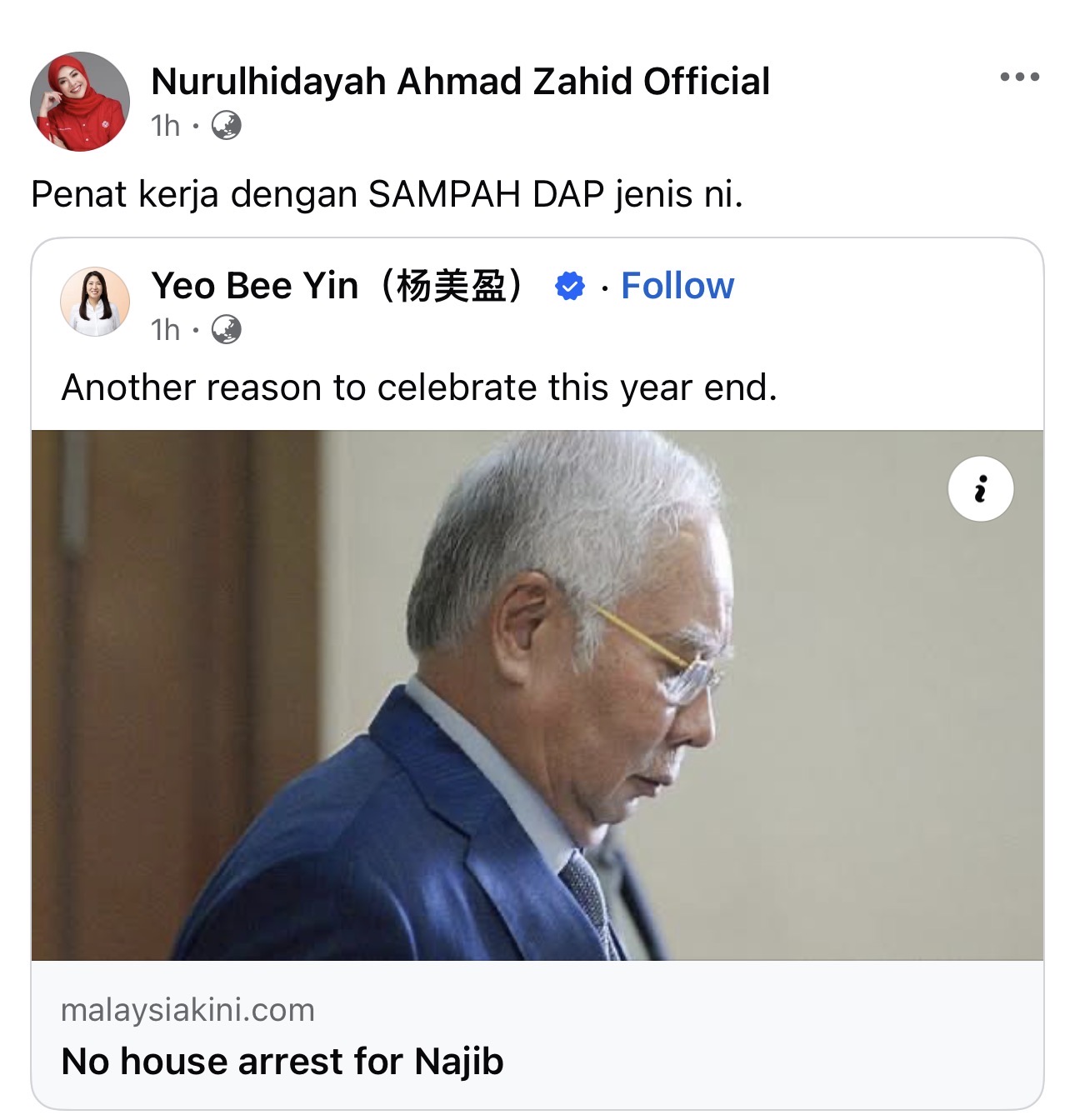1075x1120 pixels.
Task: Click the blue verified badge
Action: point(570,287)
